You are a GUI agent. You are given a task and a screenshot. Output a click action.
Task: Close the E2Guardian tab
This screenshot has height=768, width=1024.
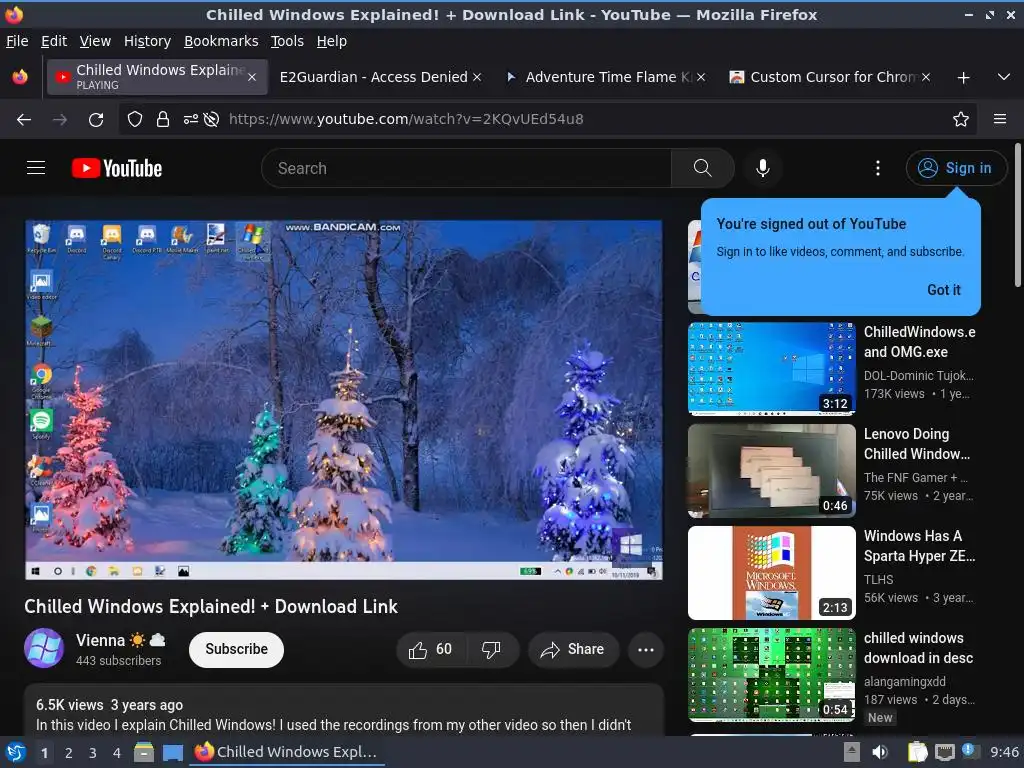click(477, 77)
